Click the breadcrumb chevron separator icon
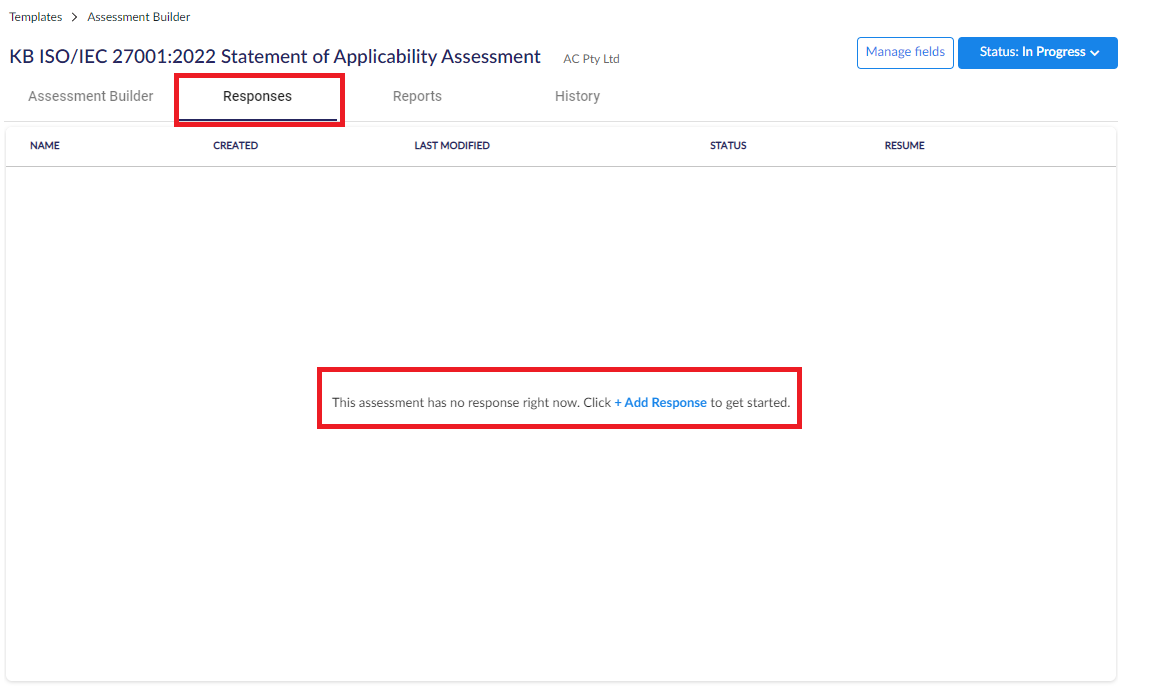The height and width of the screenshot is (691, 1150). (75, 17)
